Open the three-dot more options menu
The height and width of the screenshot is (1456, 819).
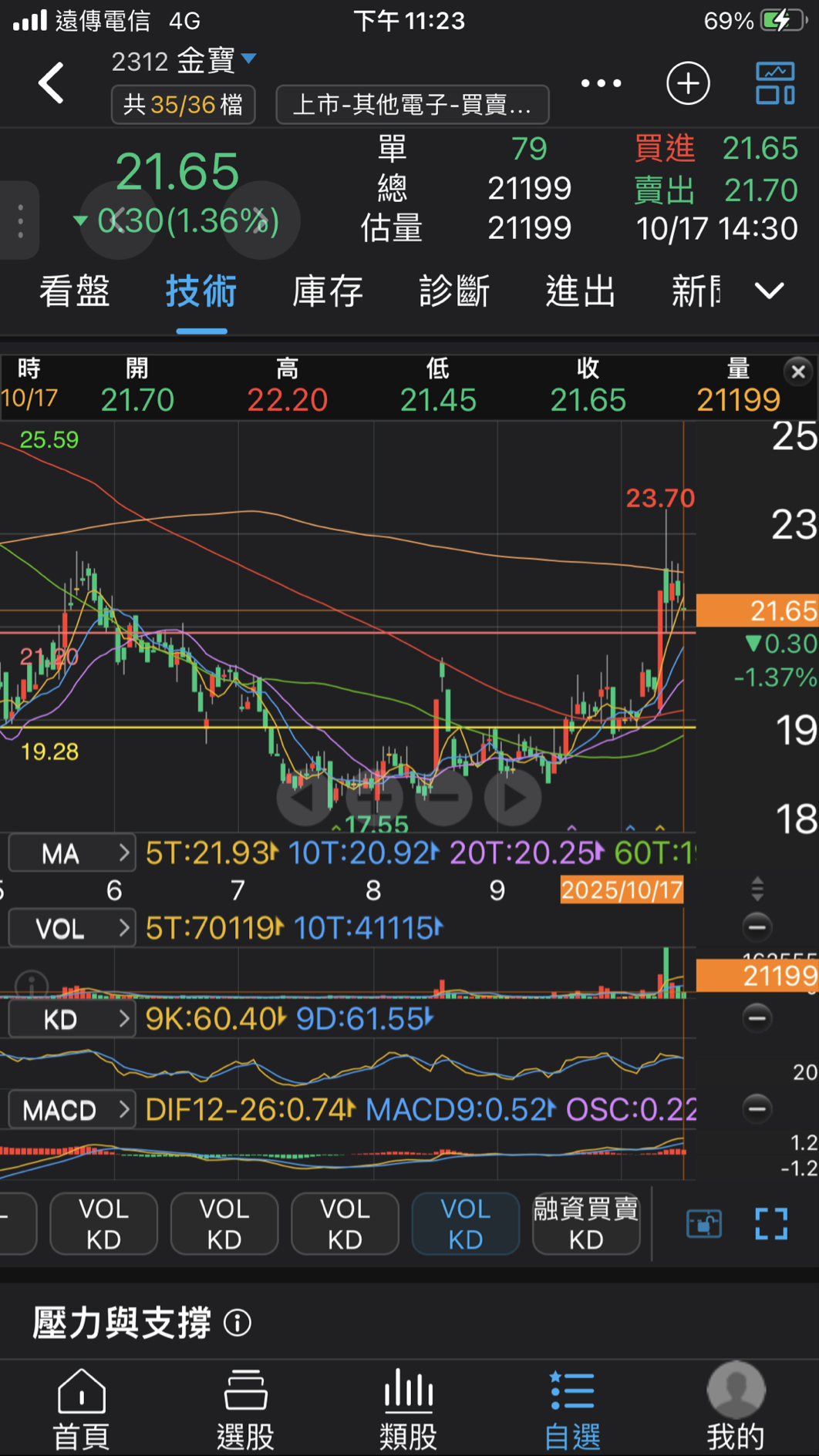[601, 82]
